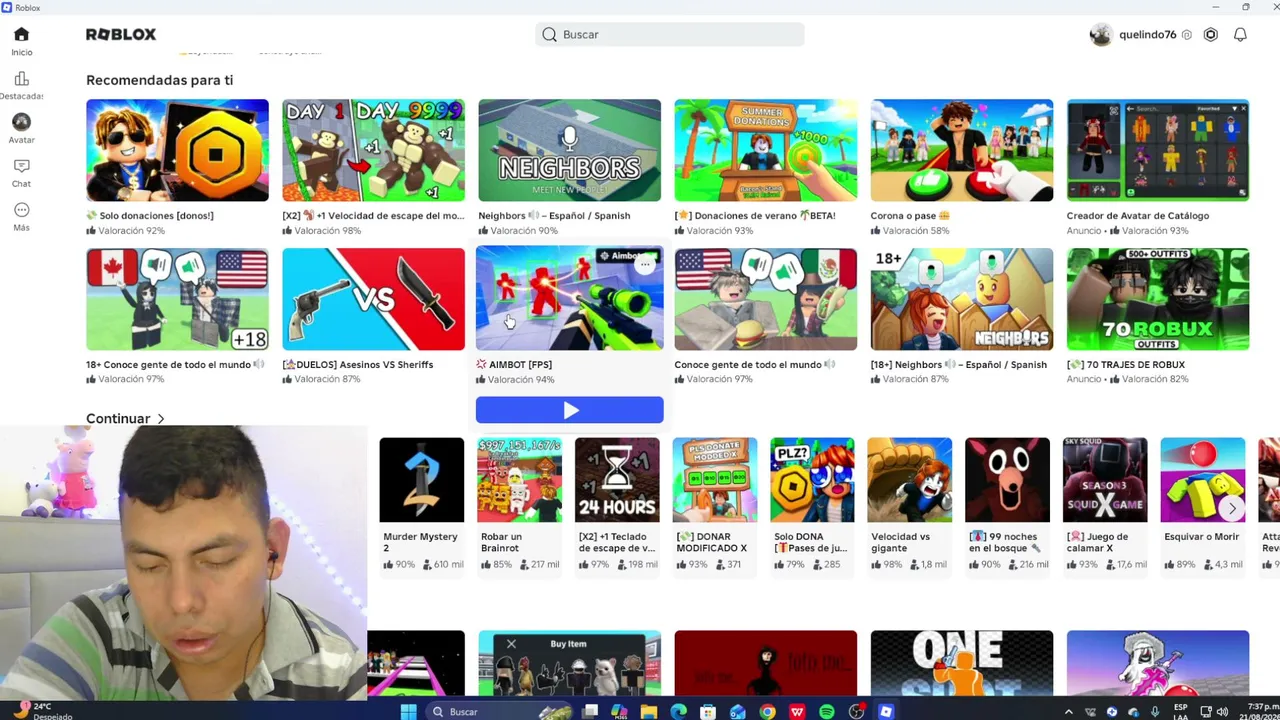
Task: Open the Conoce gente USA-Mexico flags thumbnail
Action: (765, 299)
